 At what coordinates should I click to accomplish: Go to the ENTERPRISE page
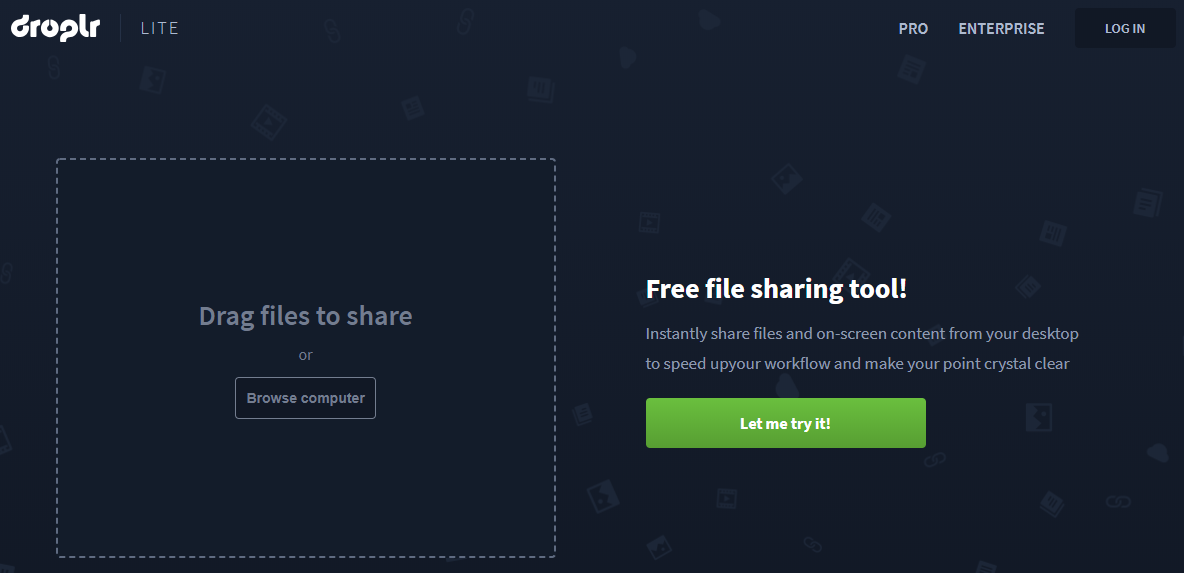click(1001, 29)
